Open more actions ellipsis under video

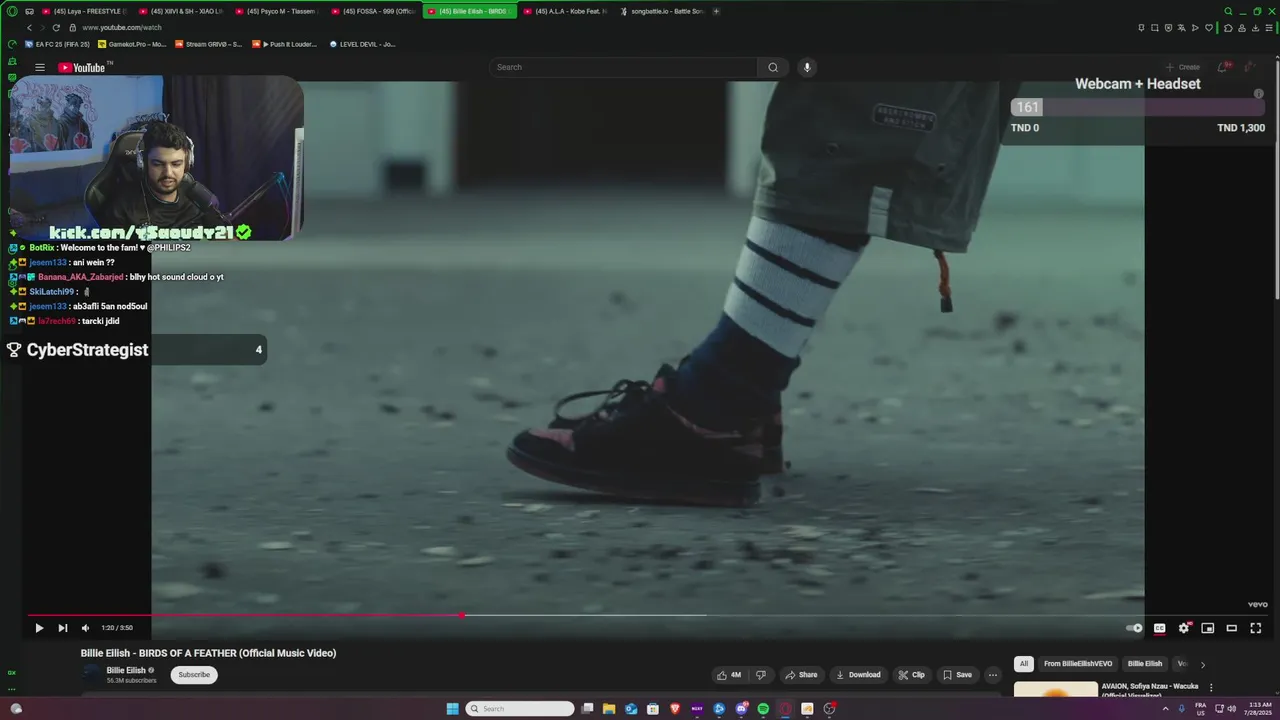pos(992,675)
